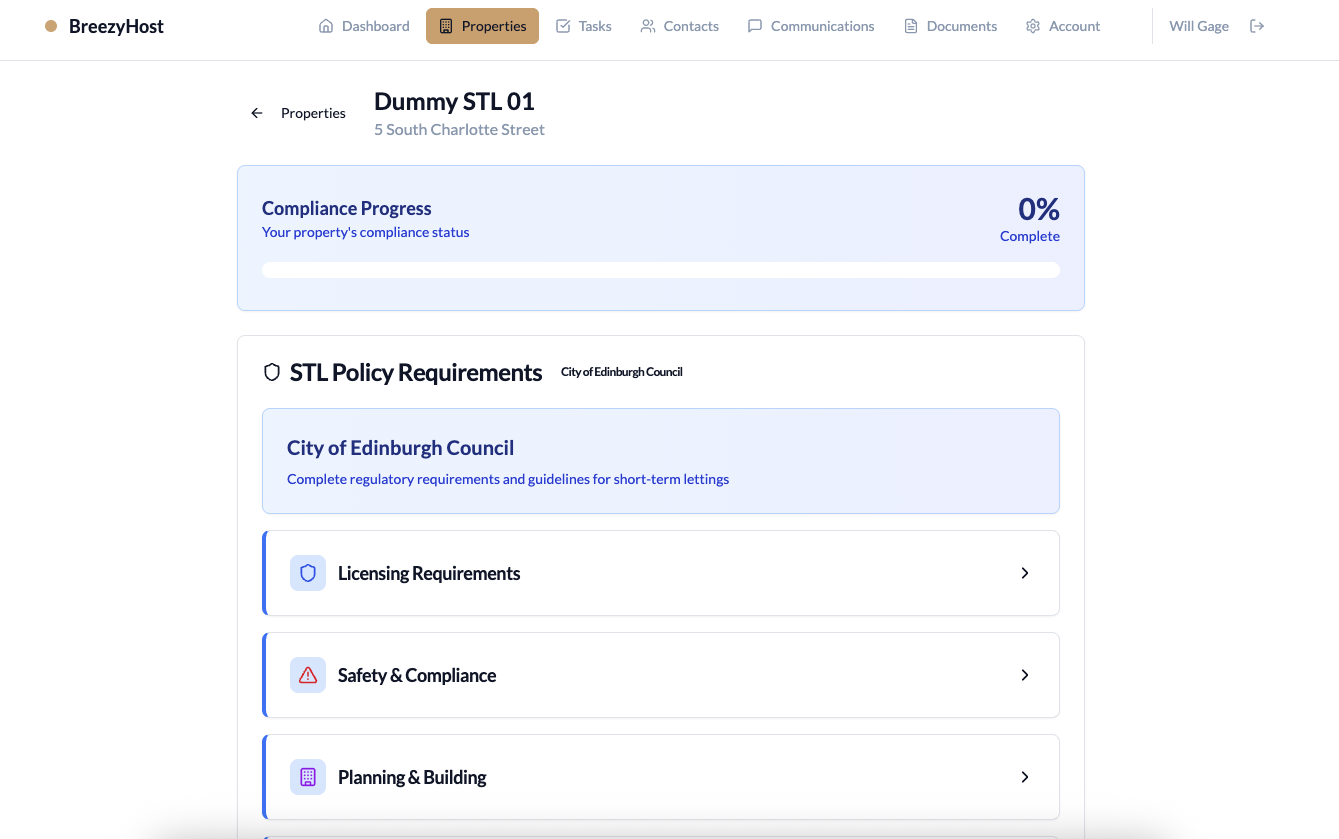Open the Properties nav tab
1339x839 pixels.
tap(482, 26)
